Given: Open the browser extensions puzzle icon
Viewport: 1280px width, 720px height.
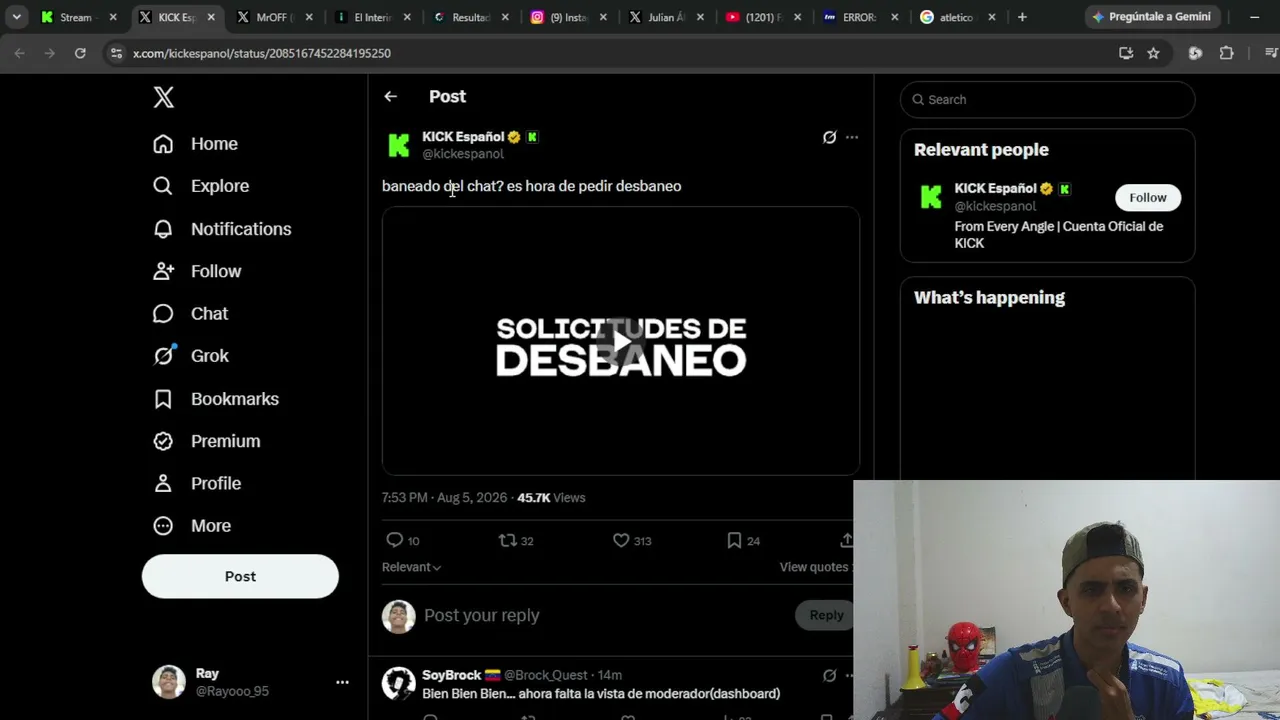Looking at the screenshot, I should 1227,53.
